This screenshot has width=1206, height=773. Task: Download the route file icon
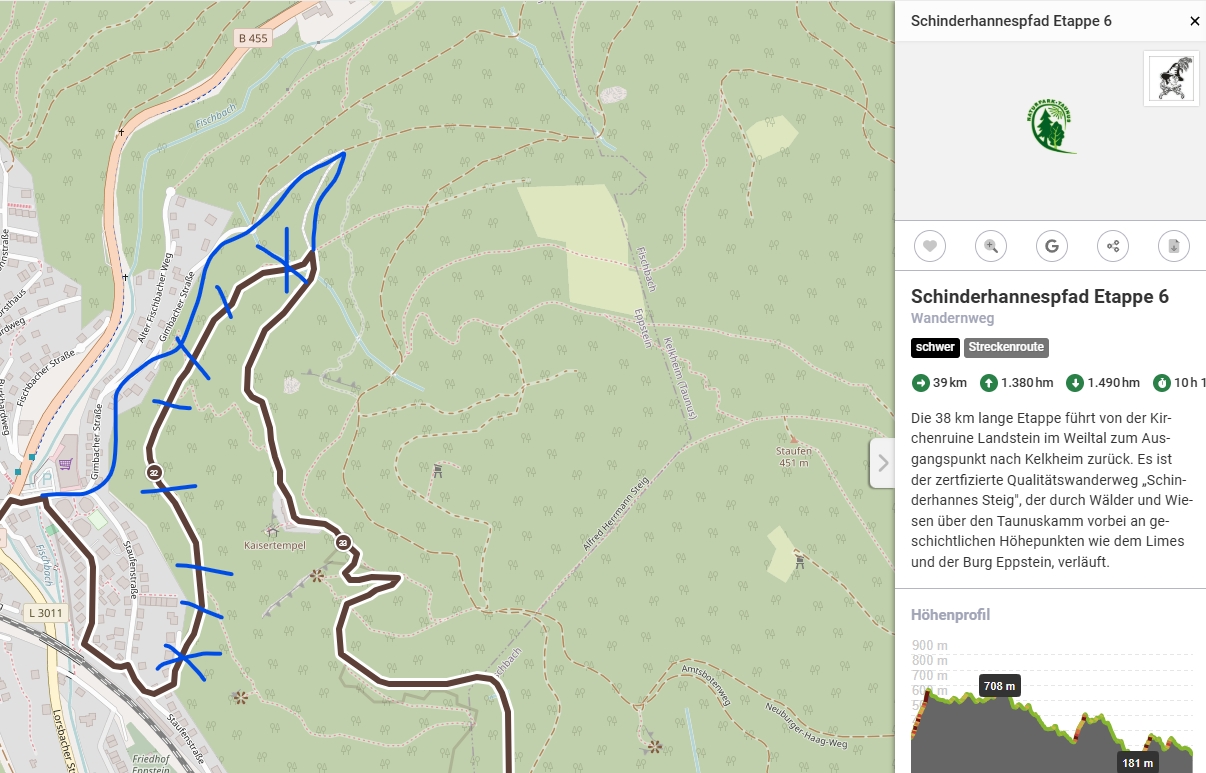point(1174,246)
